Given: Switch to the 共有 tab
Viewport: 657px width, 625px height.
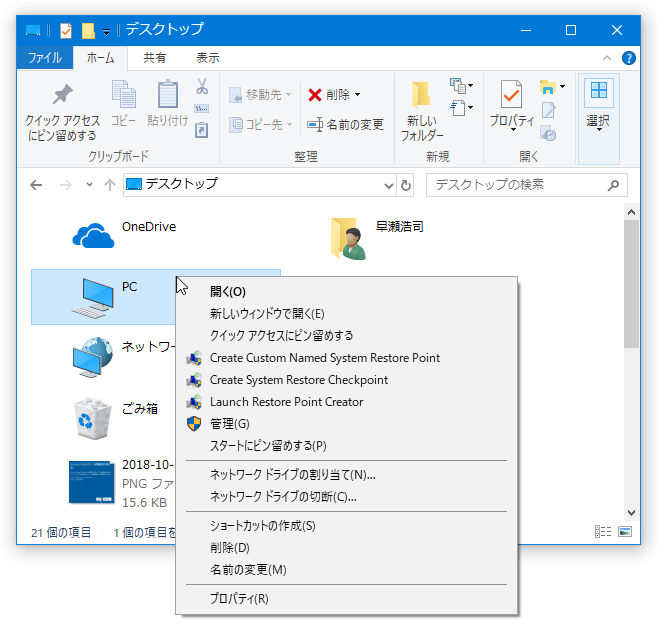Looking at the screenshot, I should [155, 57].
